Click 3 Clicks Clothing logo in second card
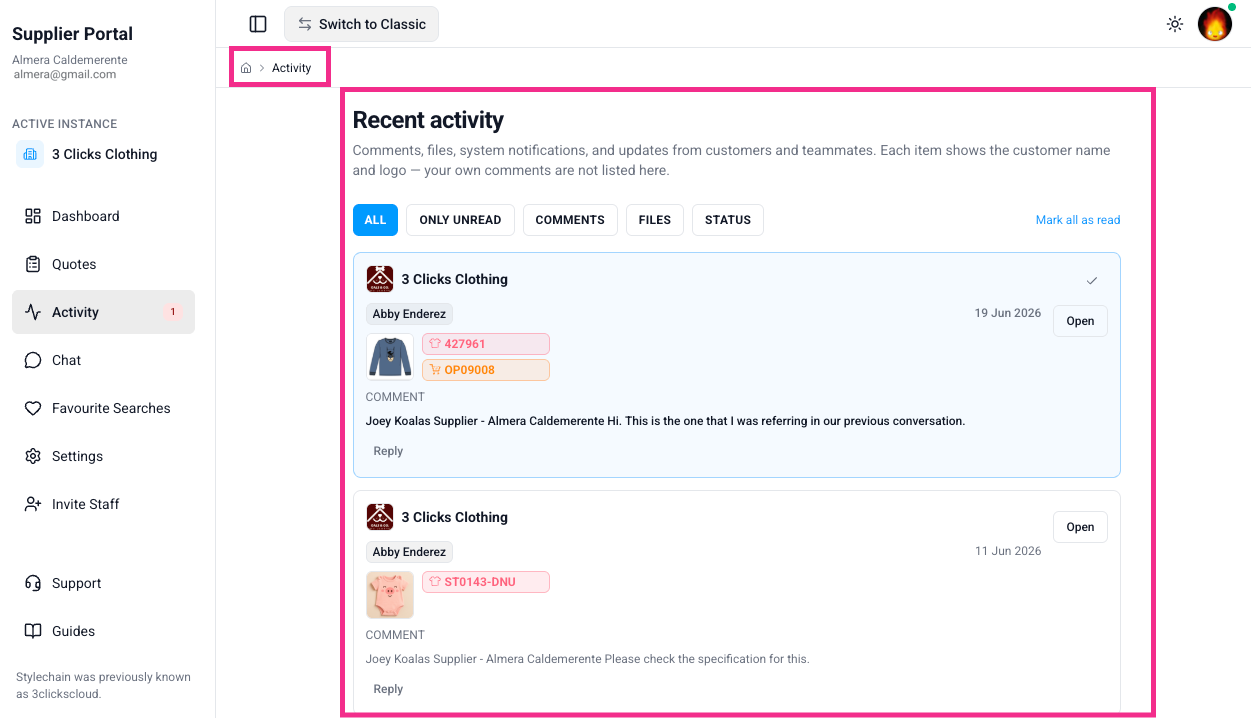 point(380,517)
